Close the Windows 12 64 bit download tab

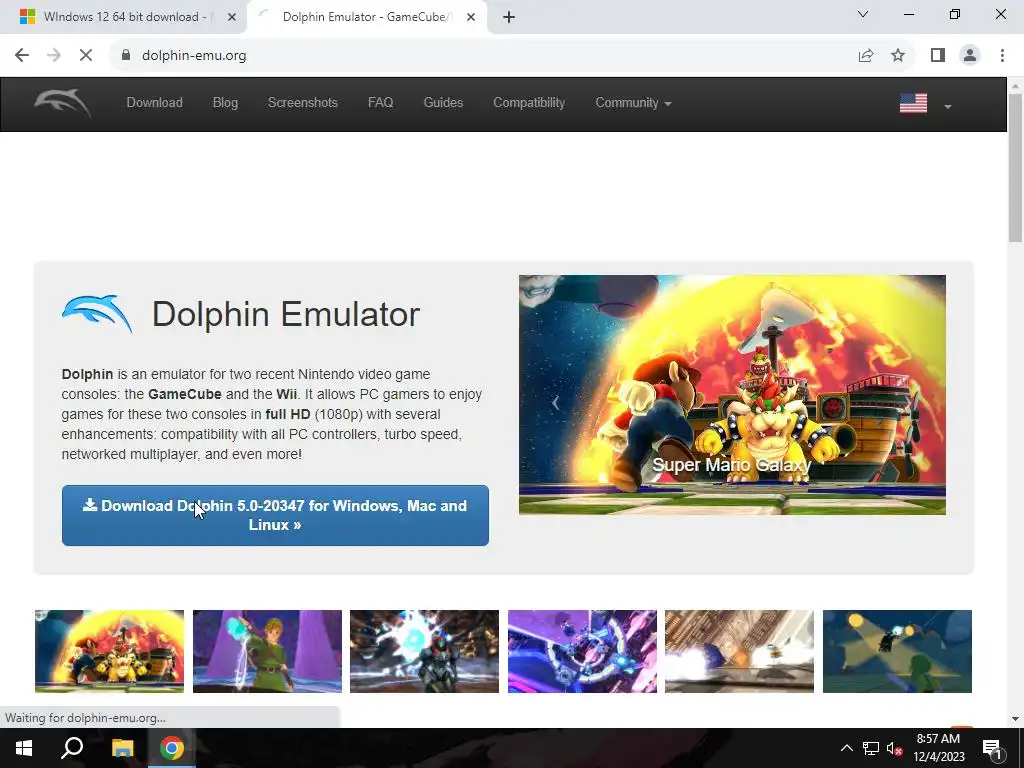pyautogui.click(x=231, y=17)
